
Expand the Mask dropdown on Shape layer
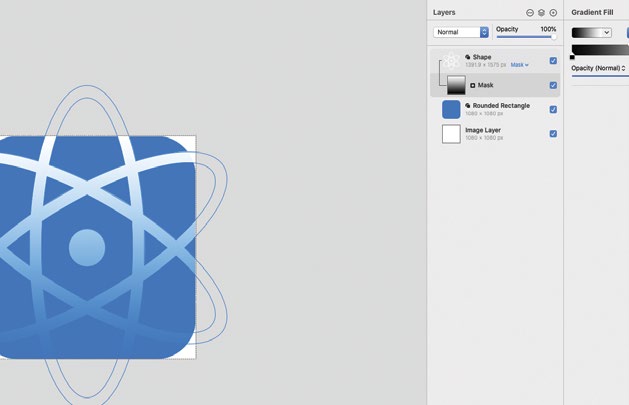(520, 65)
